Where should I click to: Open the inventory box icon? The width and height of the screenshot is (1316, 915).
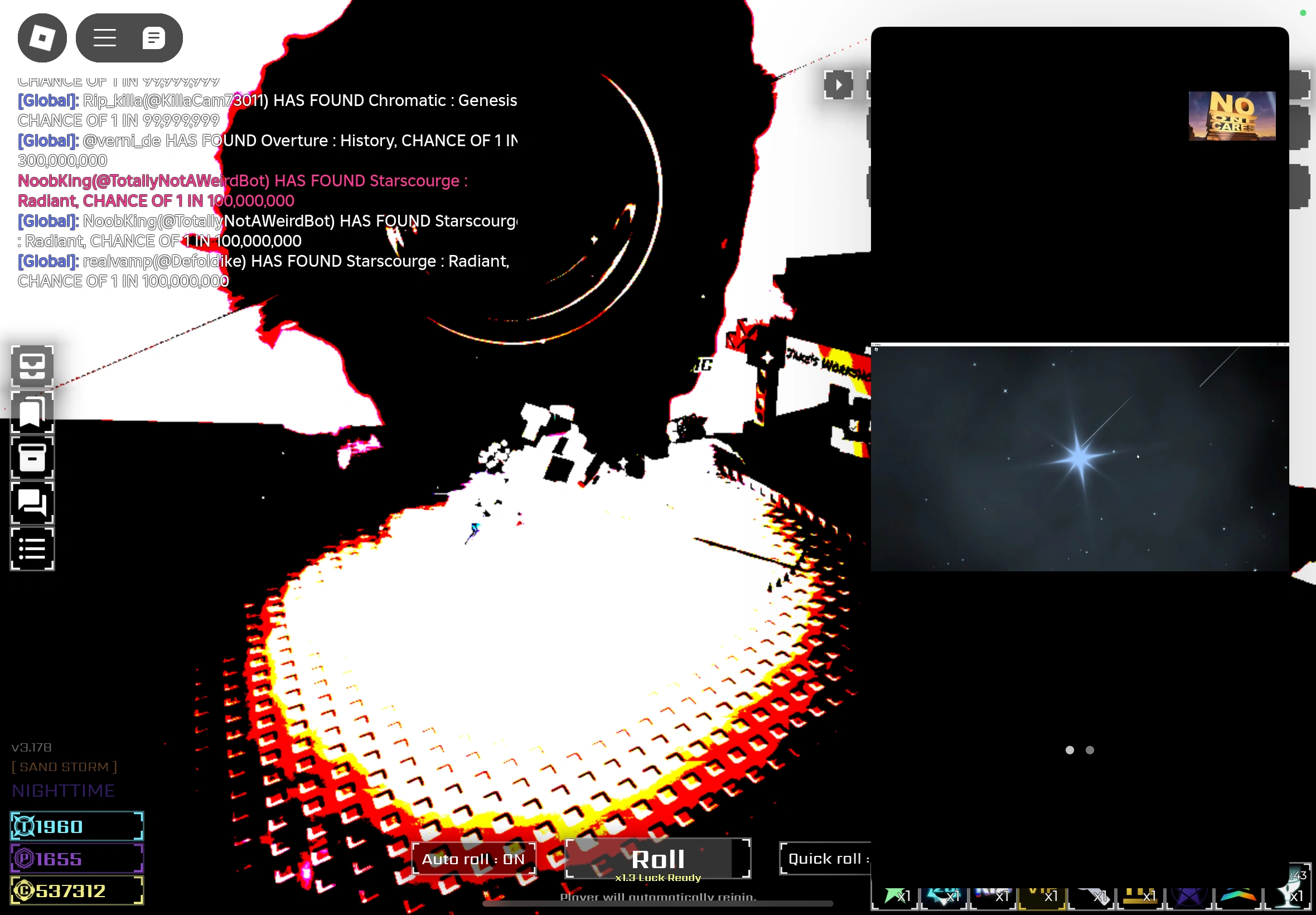[x=32, y=458]
